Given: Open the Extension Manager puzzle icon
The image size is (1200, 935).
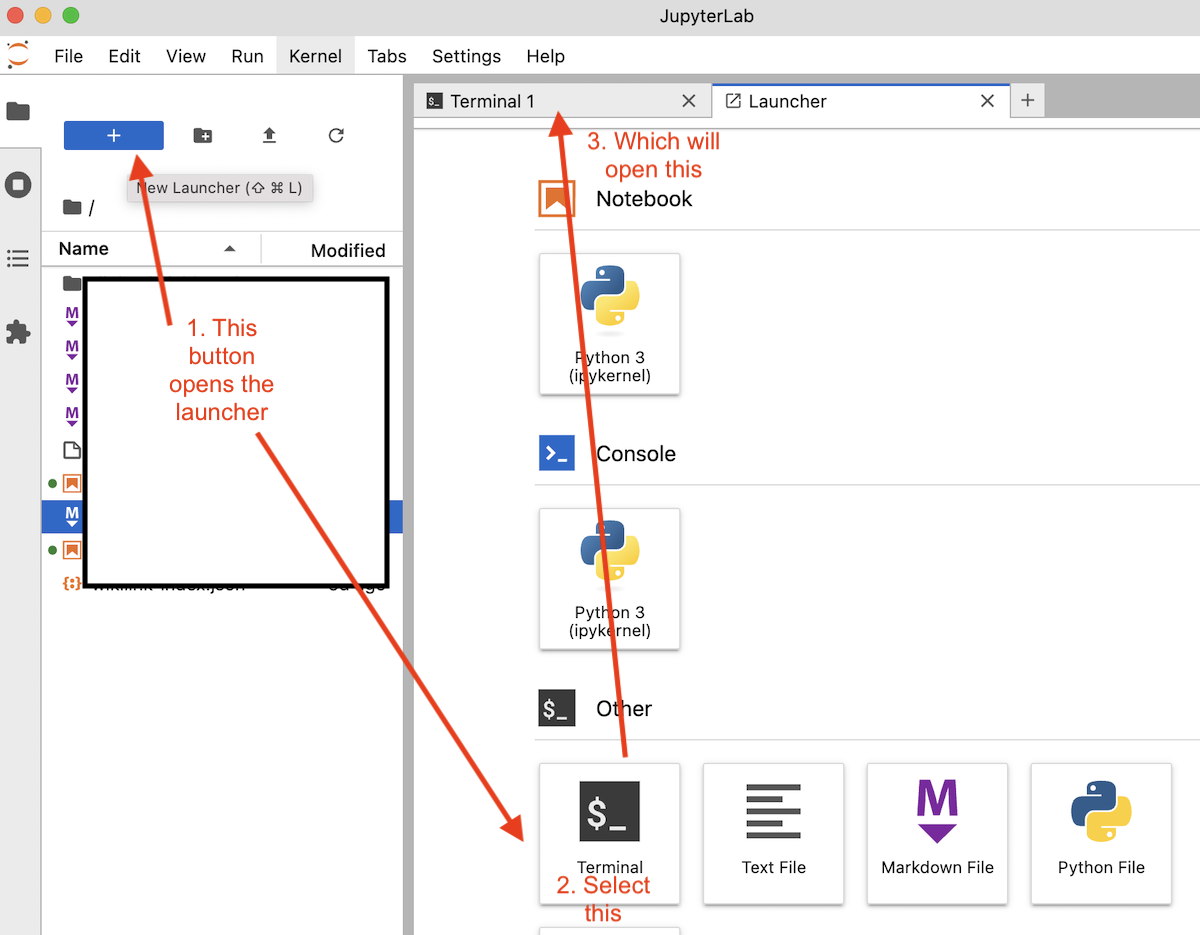Looking at the screenshot, I should 18,332.
